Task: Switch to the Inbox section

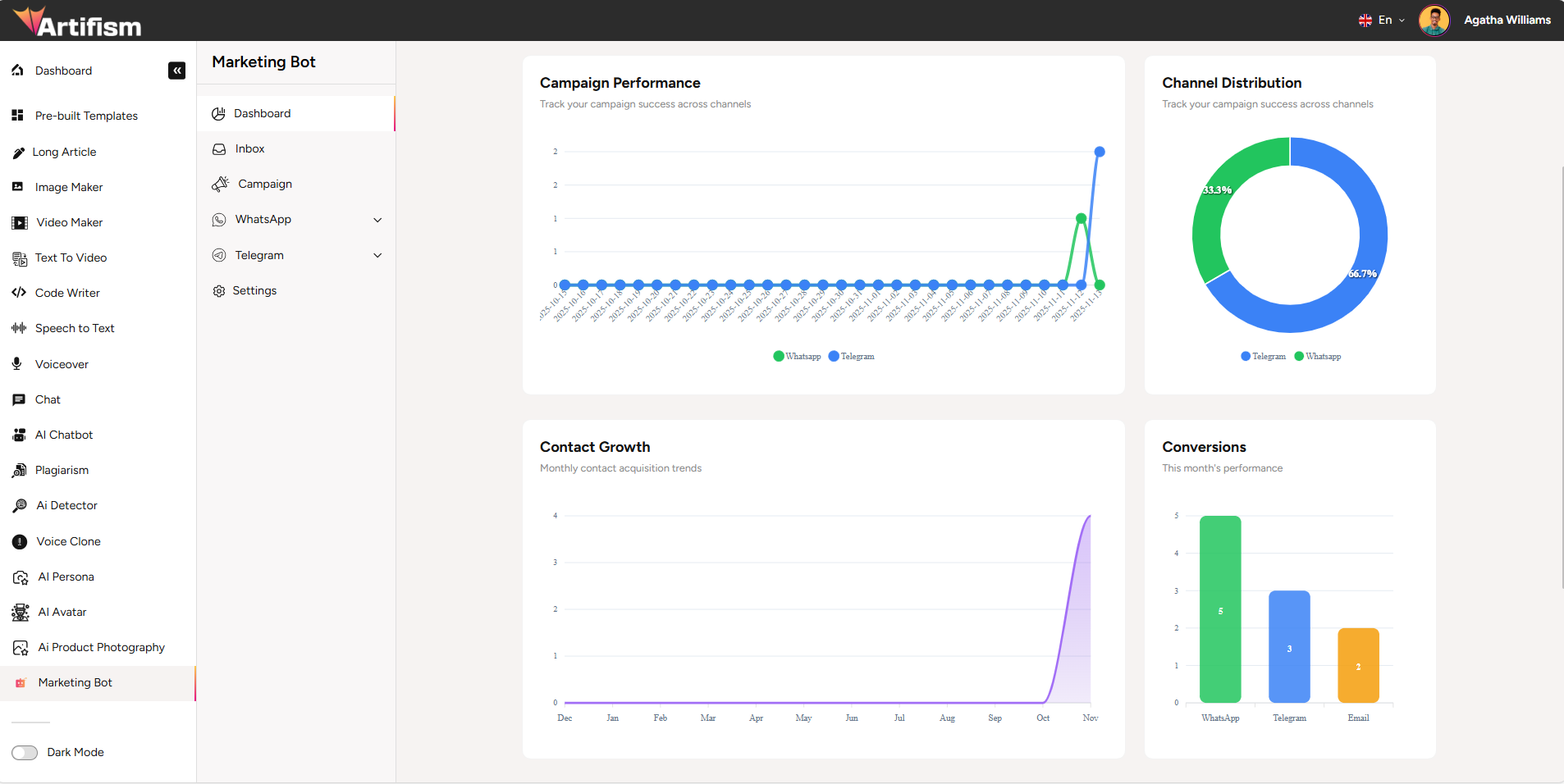Action: [249, 148]
